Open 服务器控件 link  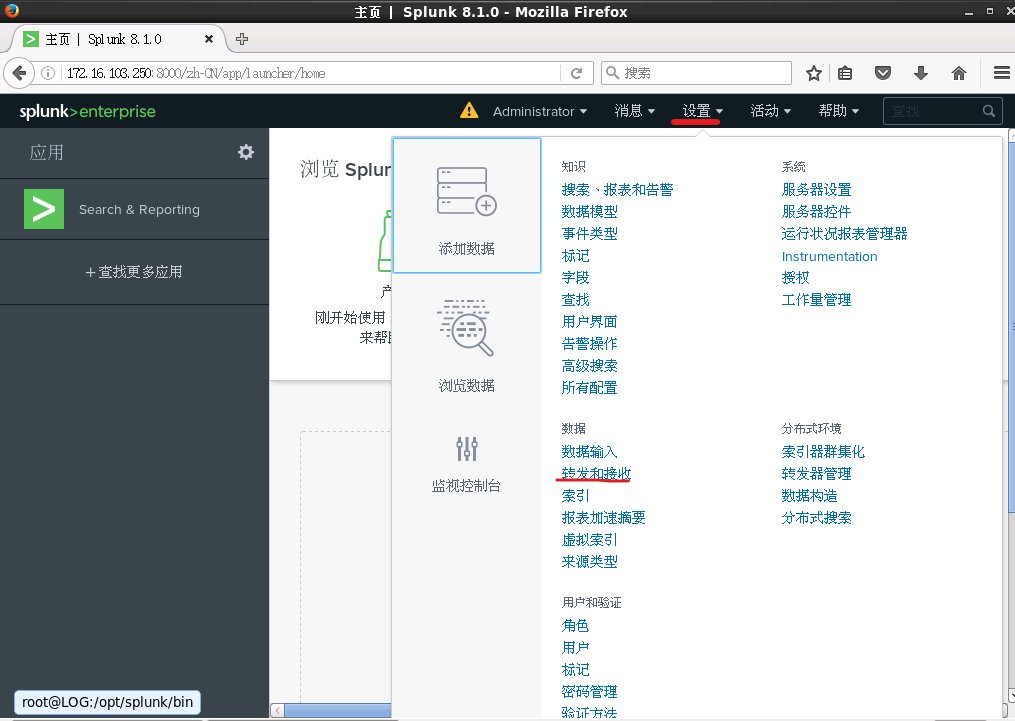[816, 212]
